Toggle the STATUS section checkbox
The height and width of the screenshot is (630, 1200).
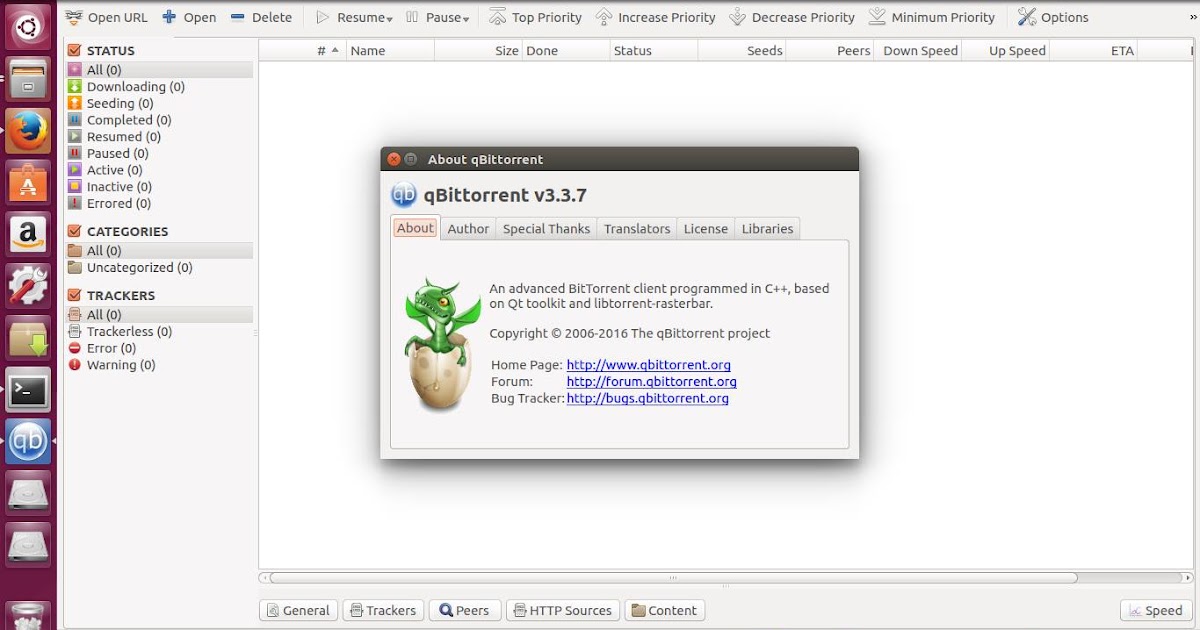[74, 50]
